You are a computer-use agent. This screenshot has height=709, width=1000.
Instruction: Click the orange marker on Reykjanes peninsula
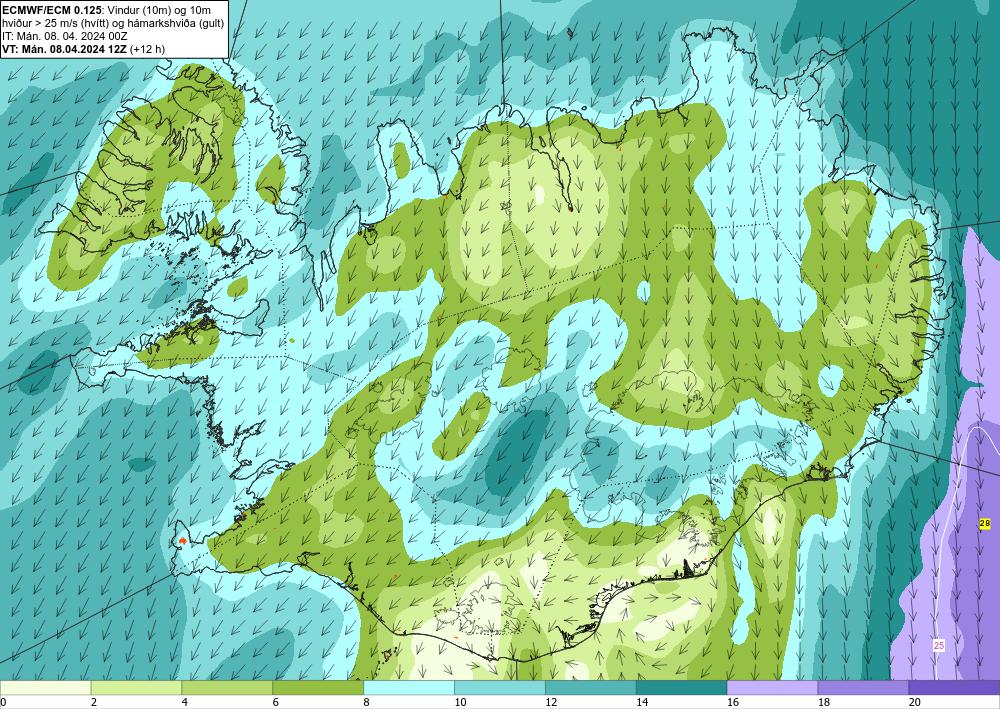pyautogui.click(x=183, y=541)
